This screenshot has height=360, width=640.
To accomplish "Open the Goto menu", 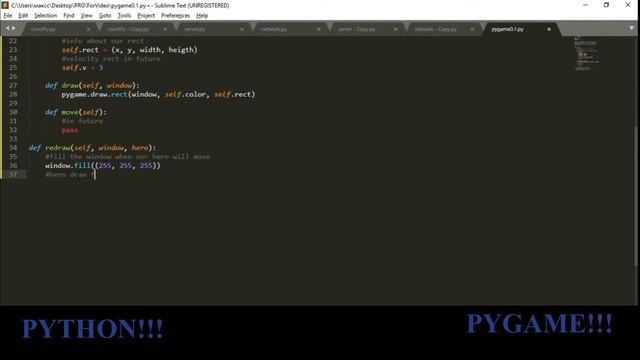I will click(105, 16).
